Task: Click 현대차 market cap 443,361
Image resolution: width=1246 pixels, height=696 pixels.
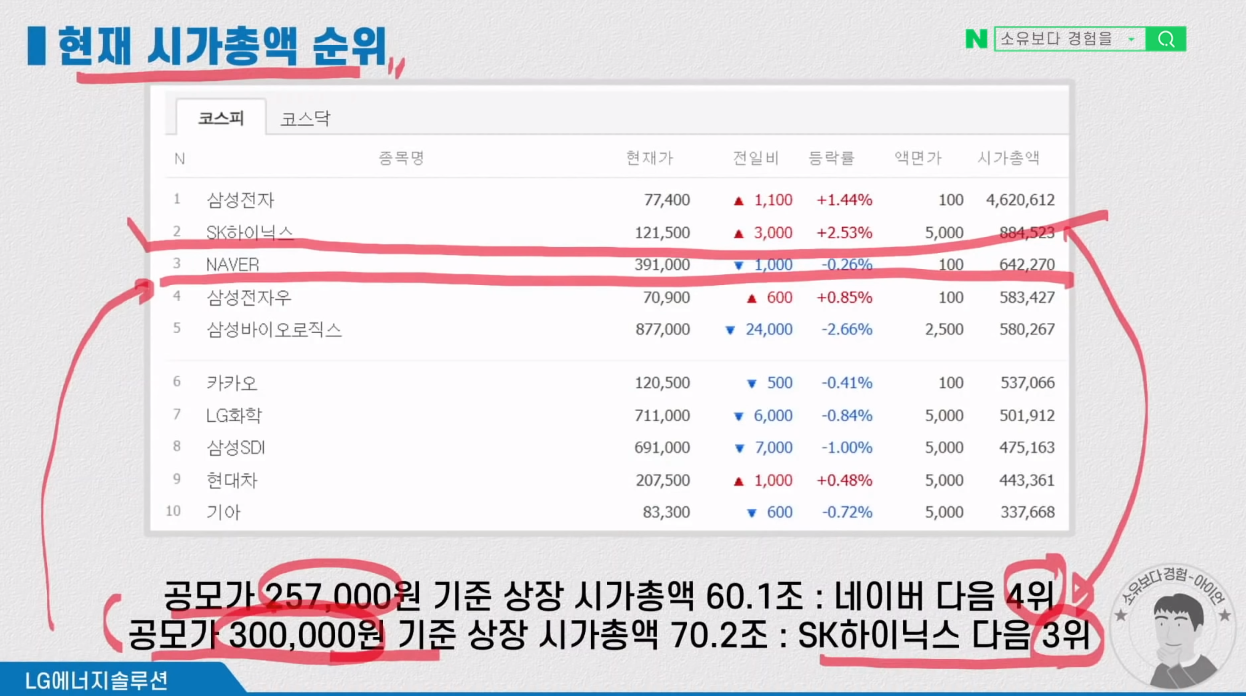Action: (1027, 480)
